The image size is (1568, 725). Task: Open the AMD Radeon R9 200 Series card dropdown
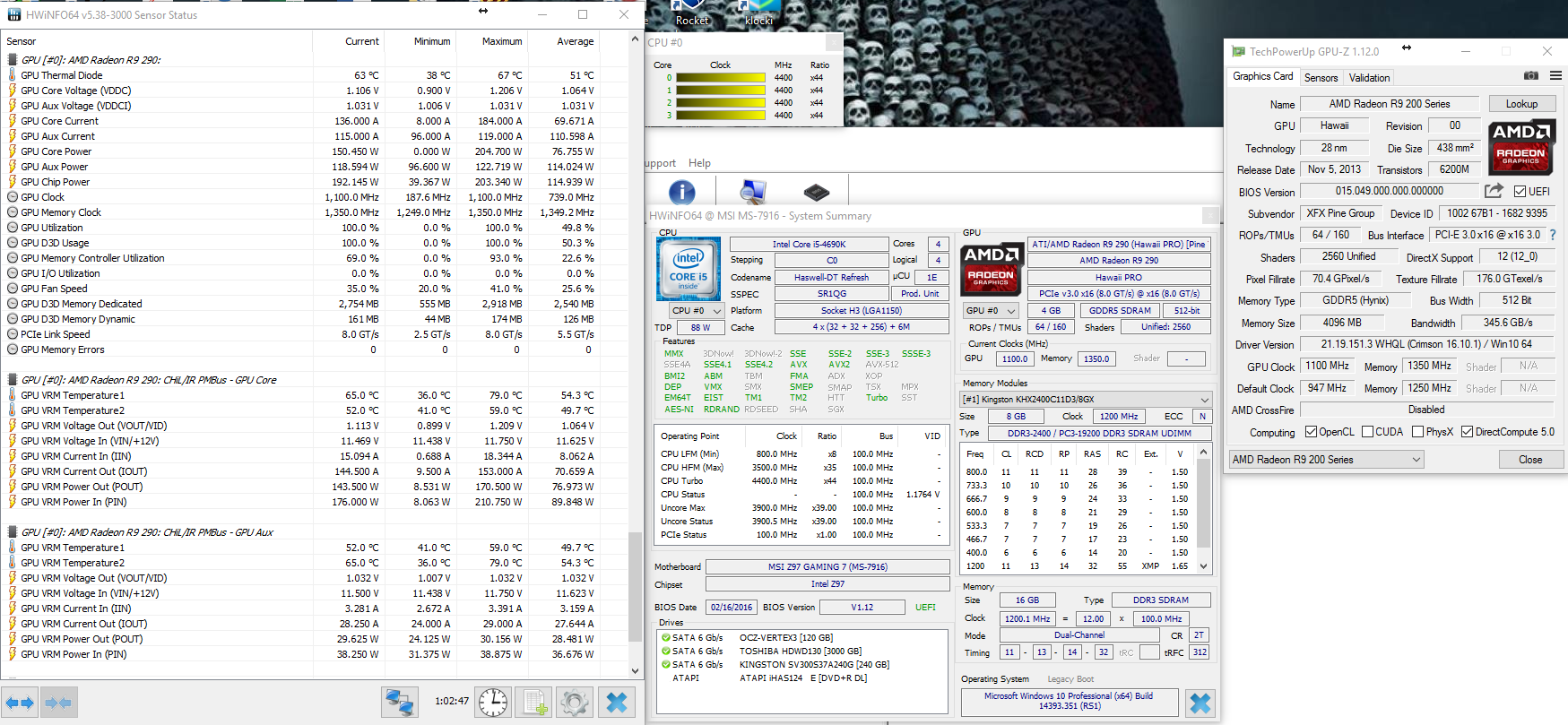coord(1326,460)
